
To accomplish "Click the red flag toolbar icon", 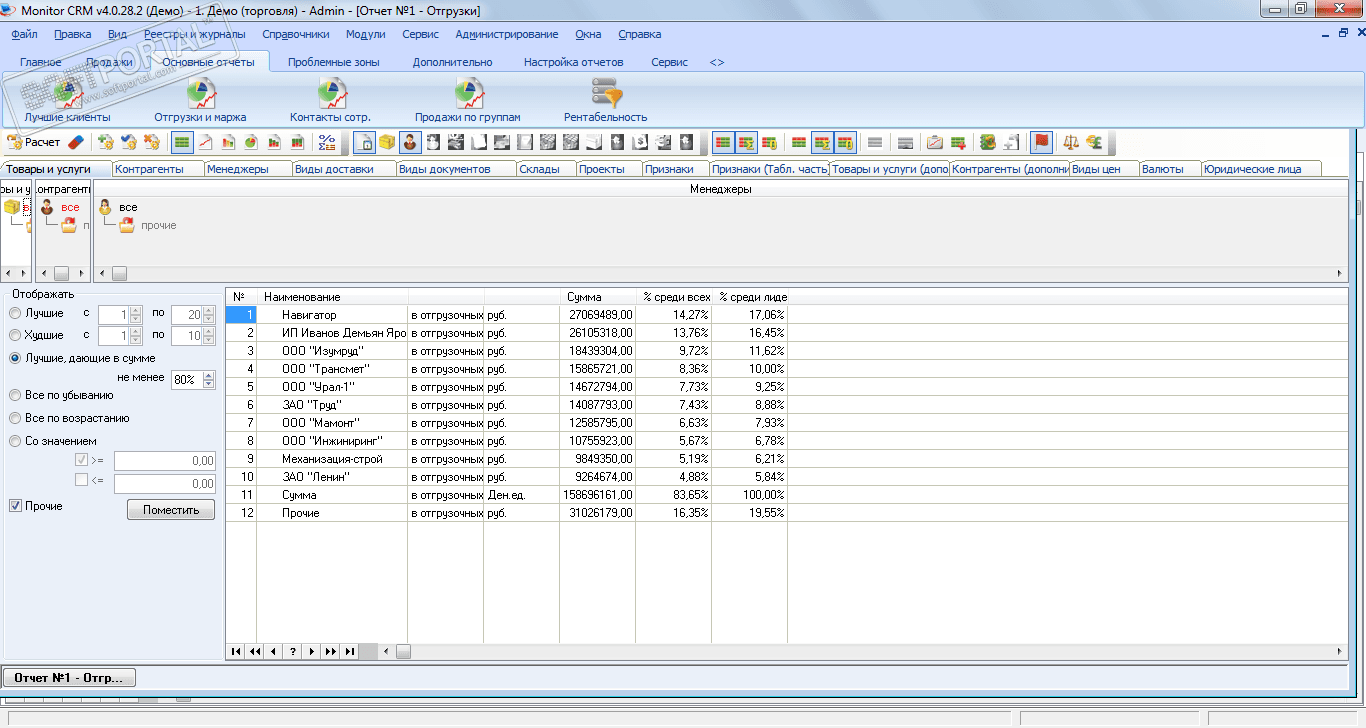I will point(1041,142).
